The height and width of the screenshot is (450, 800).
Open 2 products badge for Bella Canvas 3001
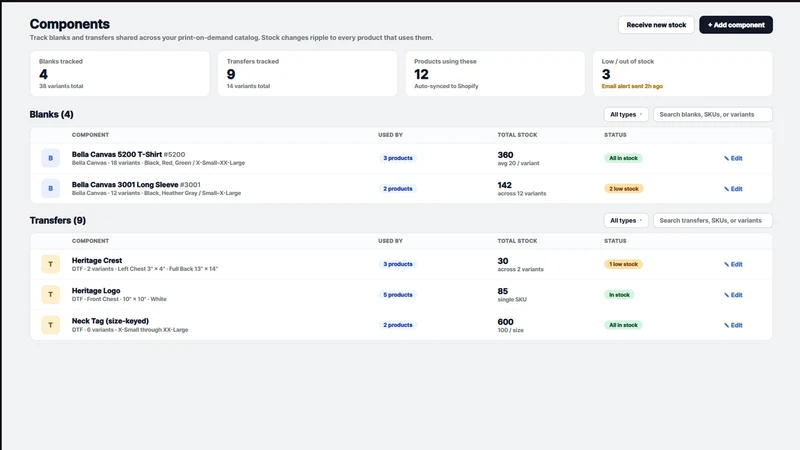point(397,189)
